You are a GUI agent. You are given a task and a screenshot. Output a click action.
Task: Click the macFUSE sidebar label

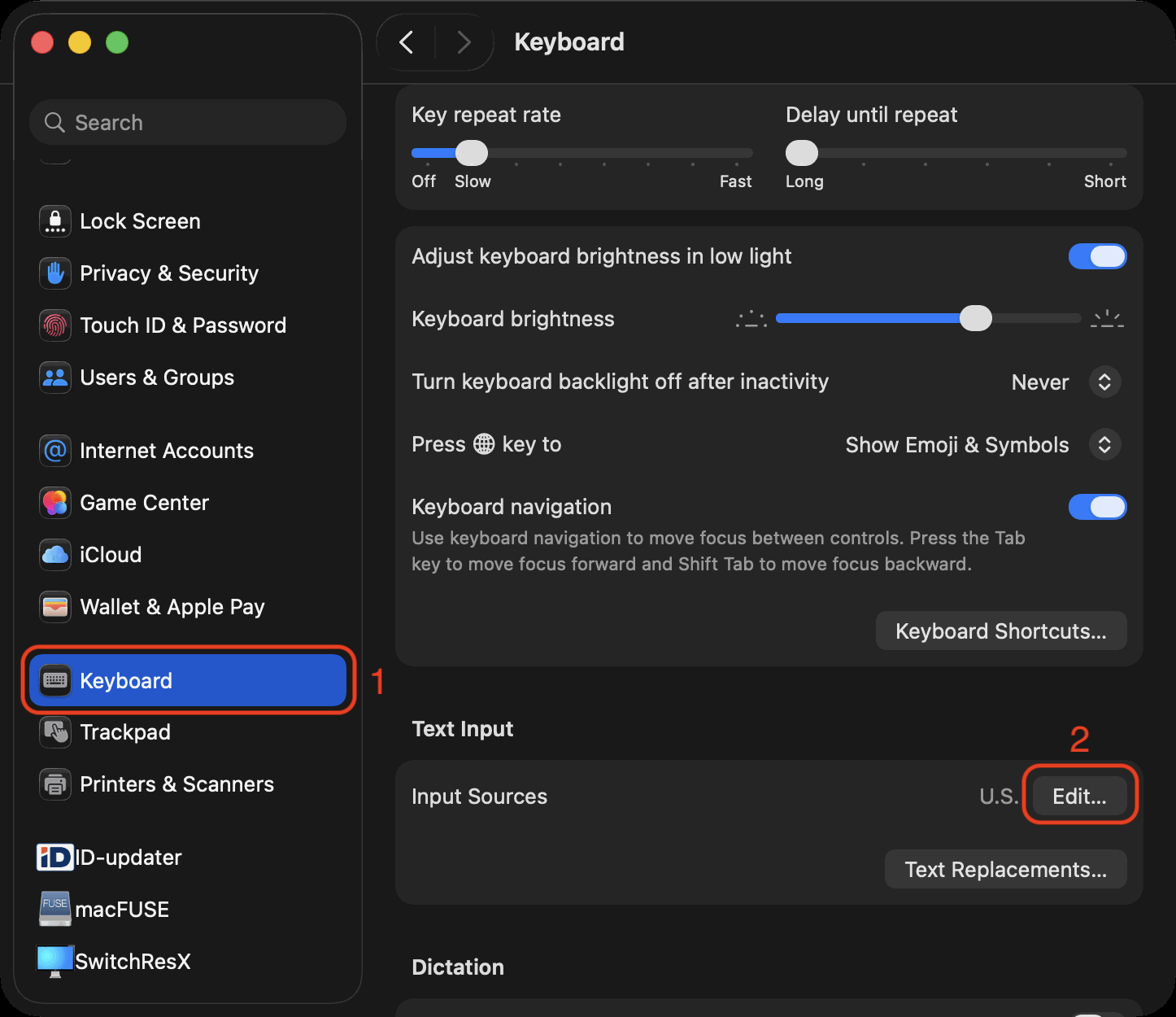tap(122, 910)
